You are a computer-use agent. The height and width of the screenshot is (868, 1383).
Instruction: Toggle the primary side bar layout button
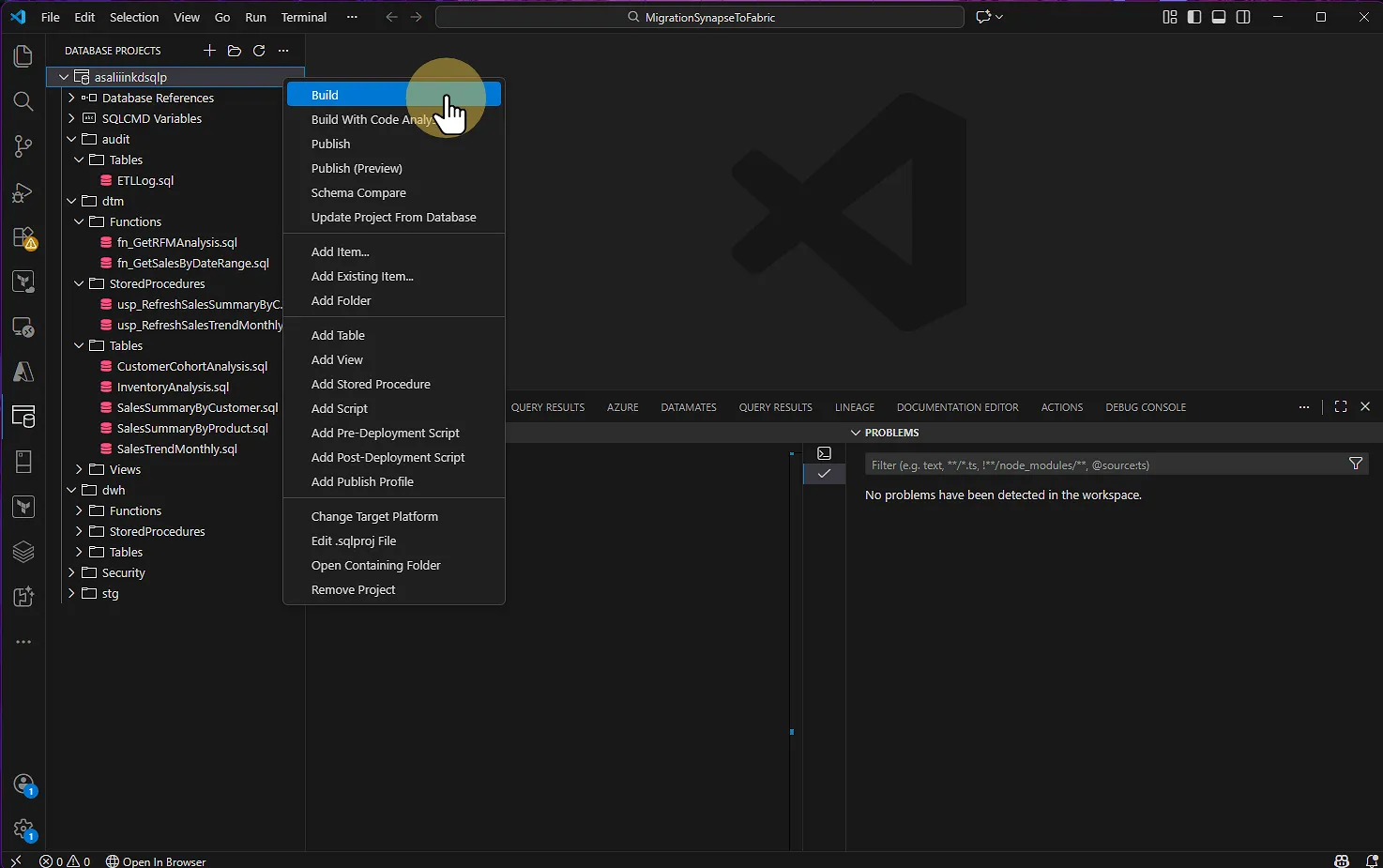[1194, 17]
